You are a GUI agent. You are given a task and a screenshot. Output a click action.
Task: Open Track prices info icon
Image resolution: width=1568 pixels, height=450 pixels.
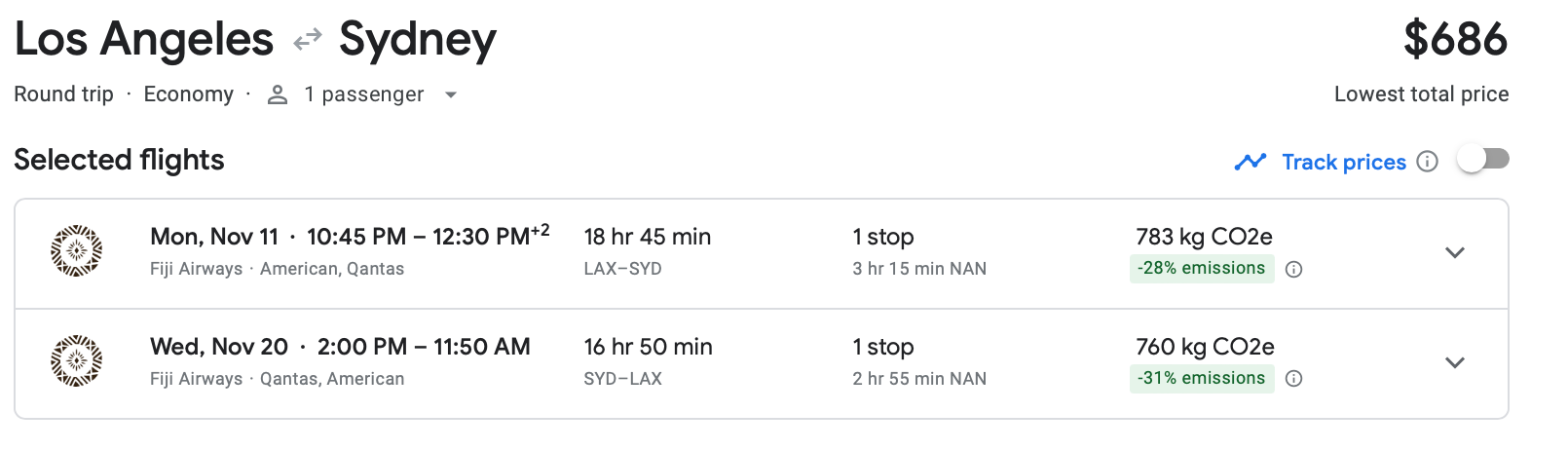click(1427, 162)
